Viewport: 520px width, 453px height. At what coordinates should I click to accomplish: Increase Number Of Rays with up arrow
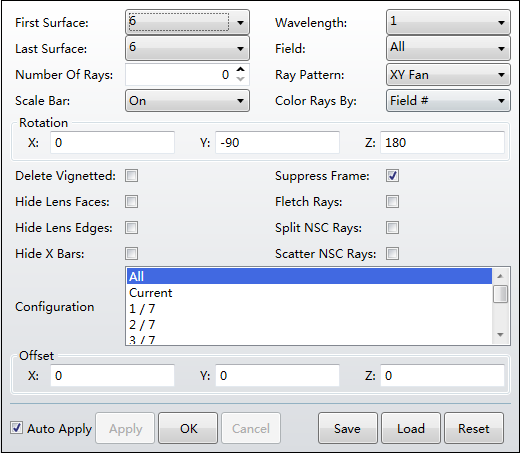(240, 70)
